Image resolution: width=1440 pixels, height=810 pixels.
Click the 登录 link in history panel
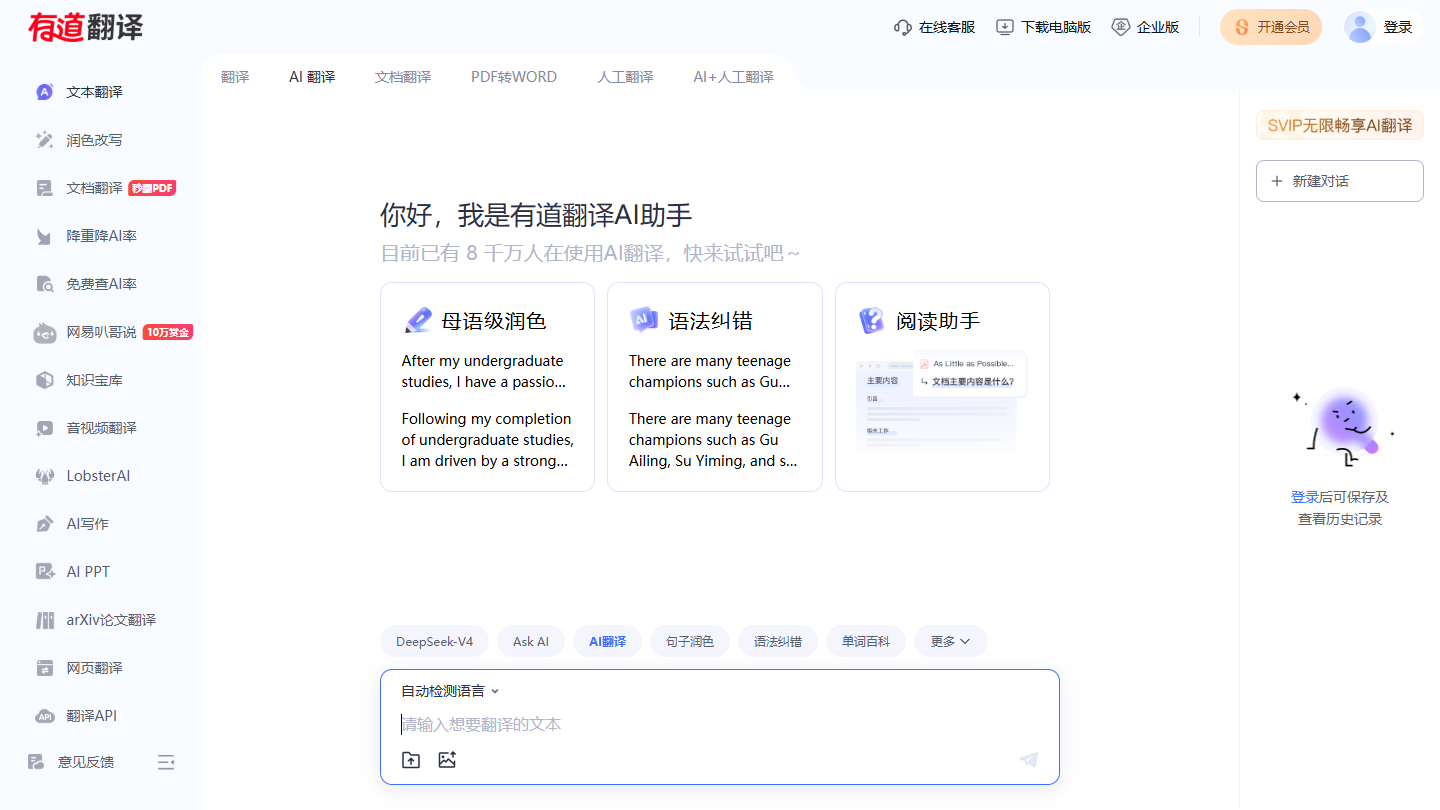tap(1304, 497)
